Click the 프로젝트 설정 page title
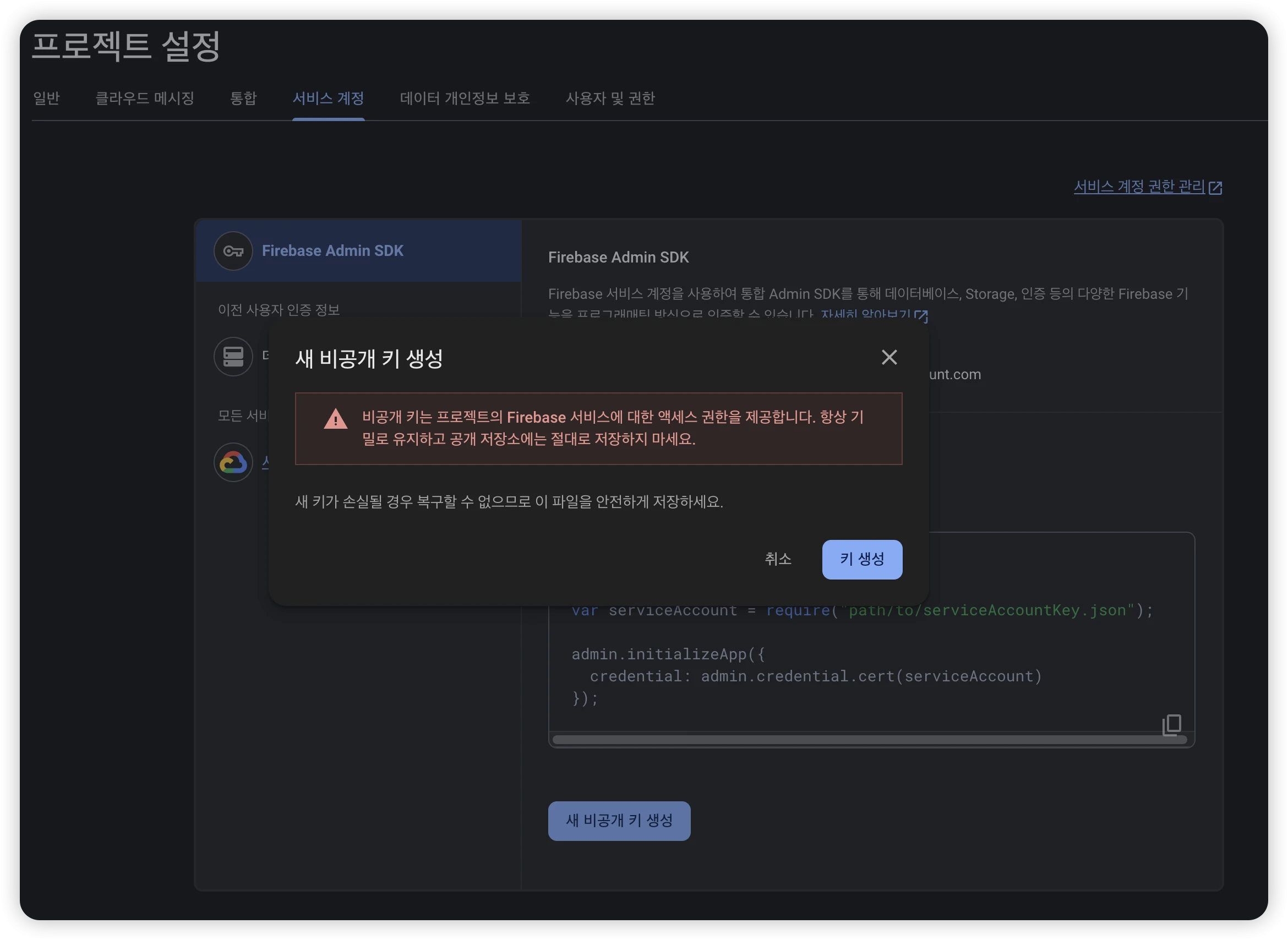 pyautogui.click(x=126, y=46)
